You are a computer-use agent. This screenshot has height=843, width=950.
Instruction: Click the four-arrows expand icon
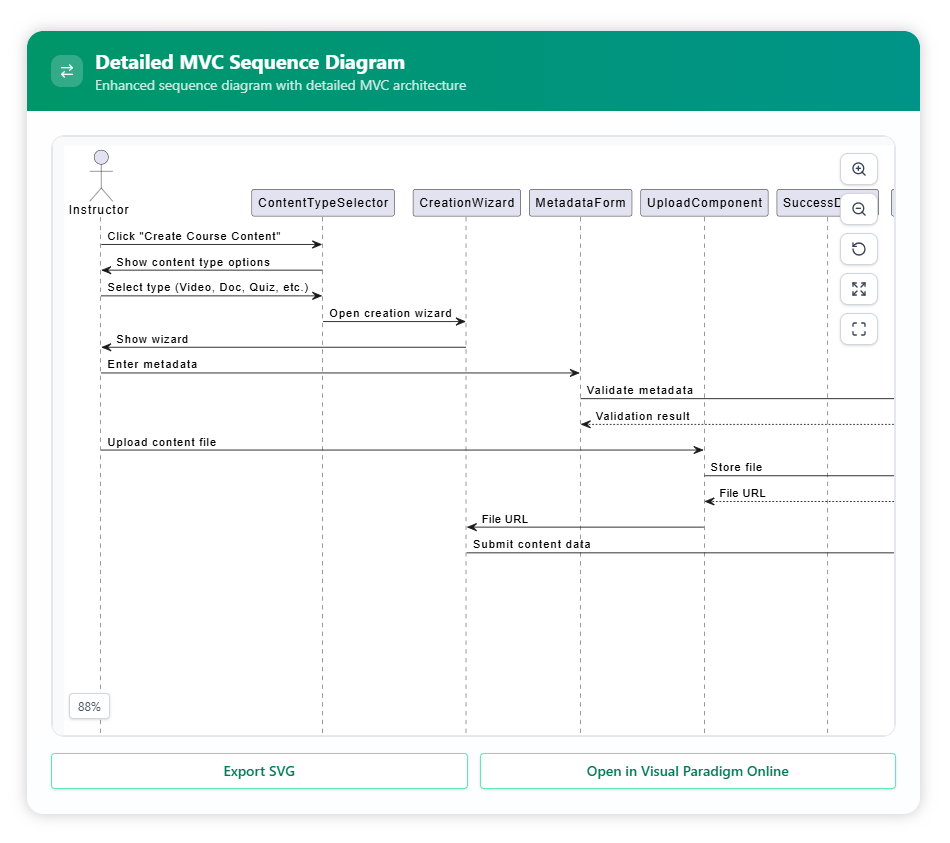[x=858, y=289]
